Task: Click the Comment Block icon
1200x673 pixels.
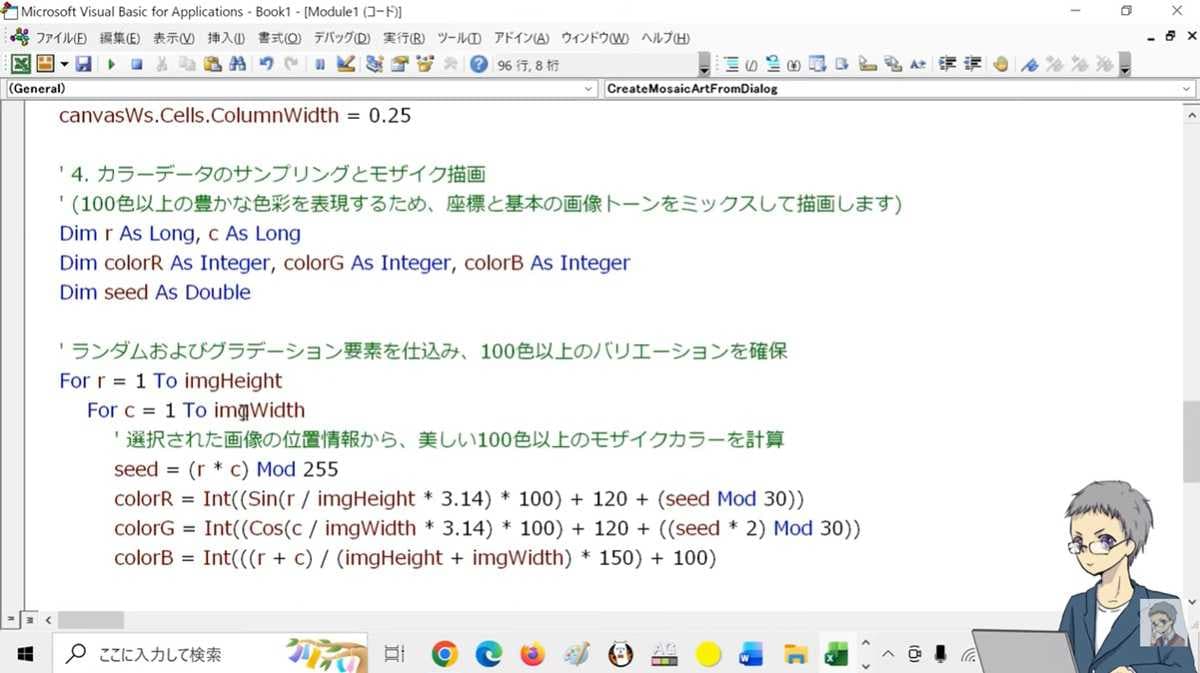Action: 730,64
